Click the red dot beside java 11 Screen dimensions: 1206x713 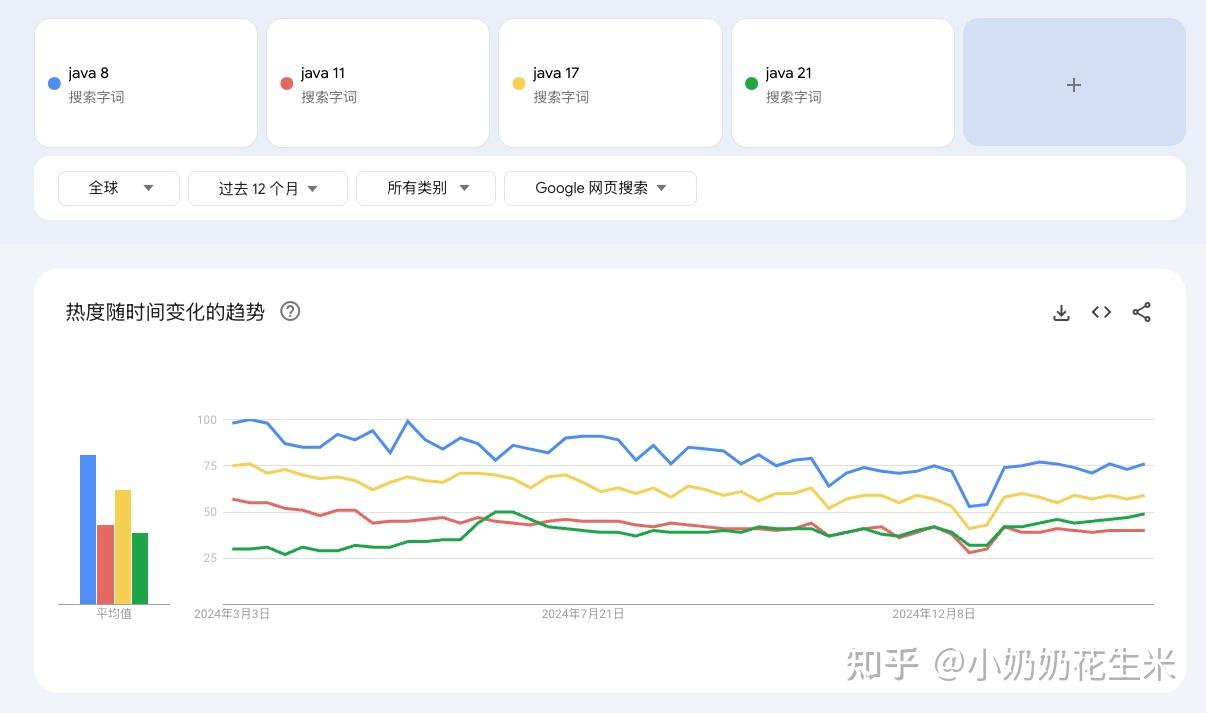pos(286,83)
